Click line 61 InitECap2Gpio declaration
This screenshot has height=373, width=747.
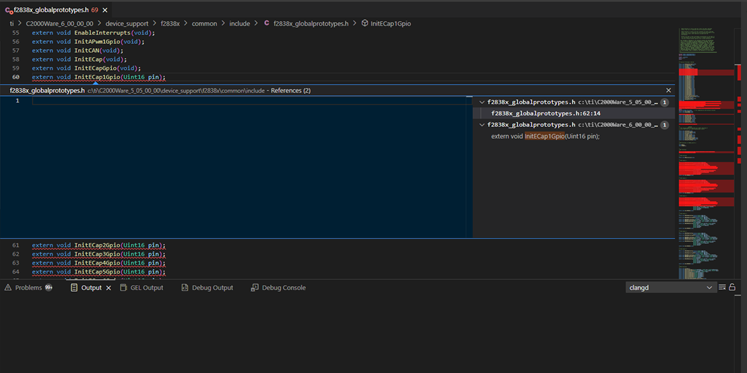99,245
